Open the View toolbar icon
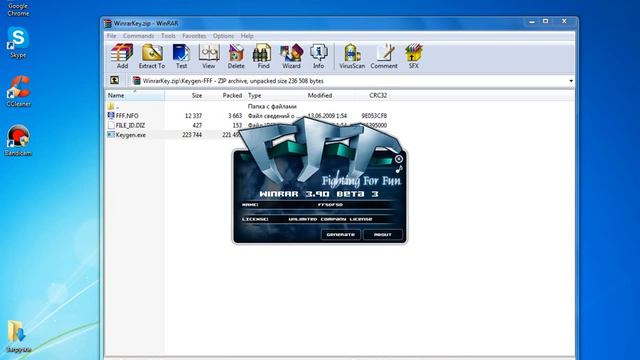640x360 pixels. [209, 56]
